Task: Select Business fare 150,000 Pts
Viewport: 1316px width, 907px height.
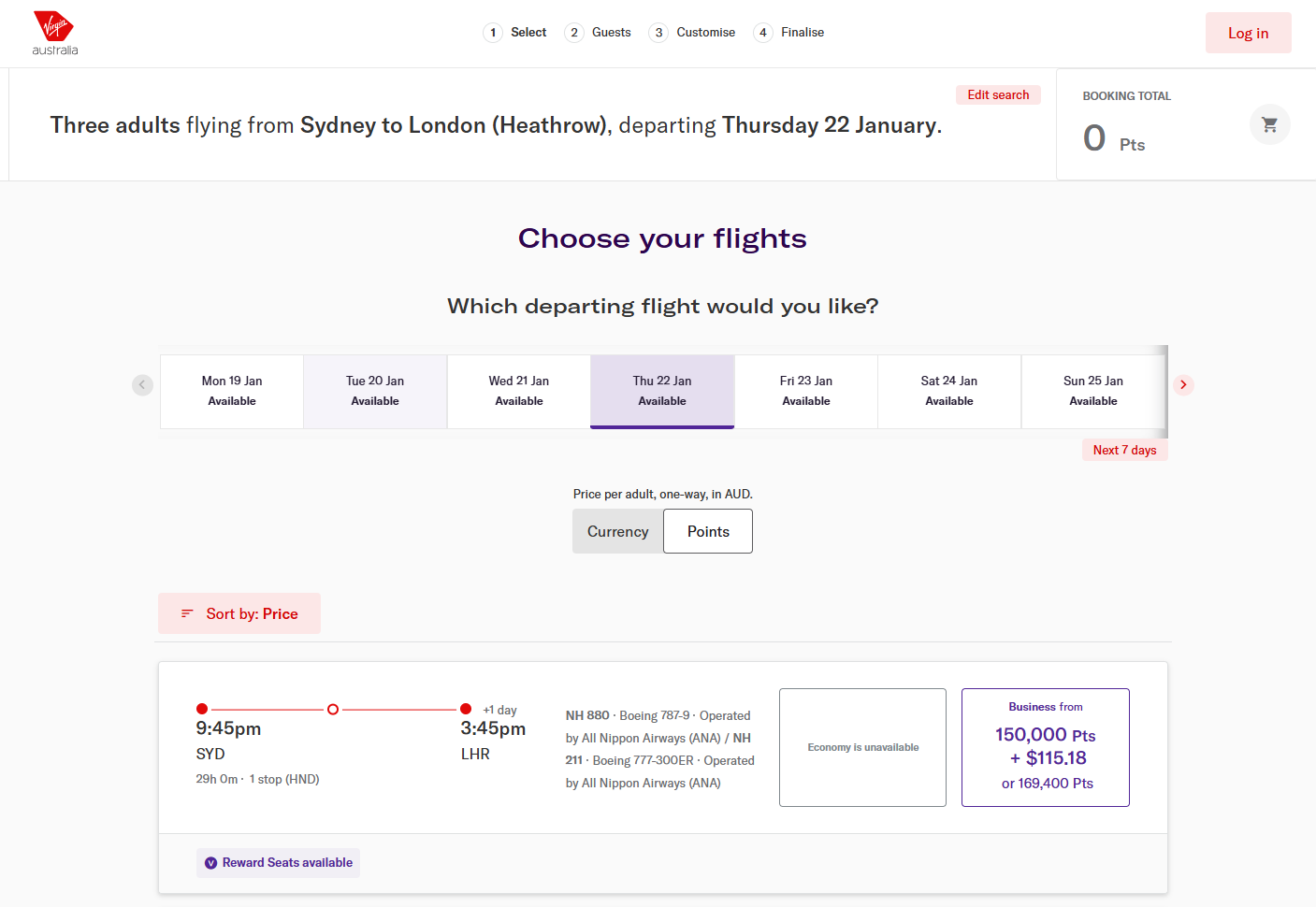Action: (1045, 747)
